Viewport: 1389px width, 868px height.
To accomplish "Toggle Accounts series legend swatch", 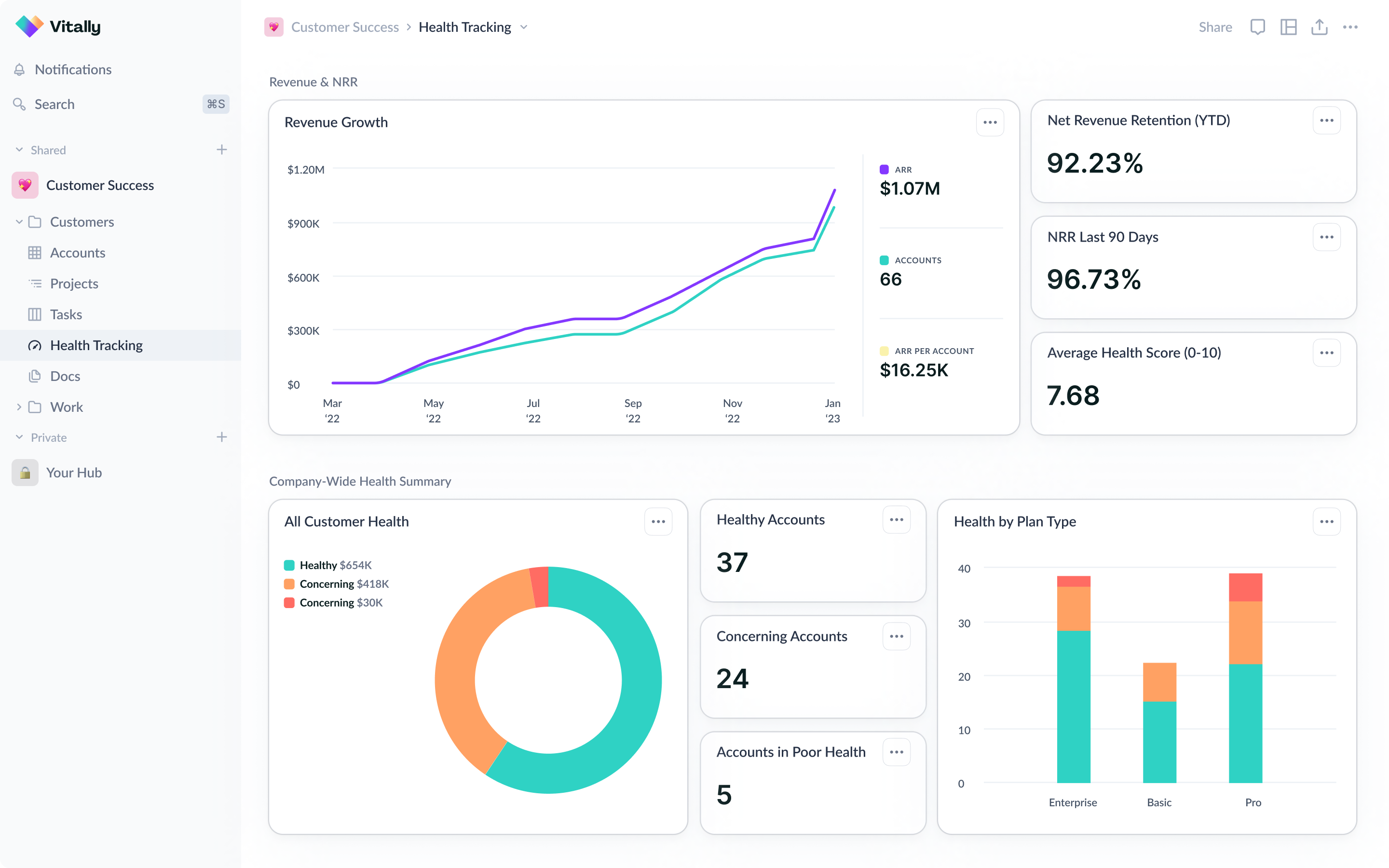I will tap(884, 260).
